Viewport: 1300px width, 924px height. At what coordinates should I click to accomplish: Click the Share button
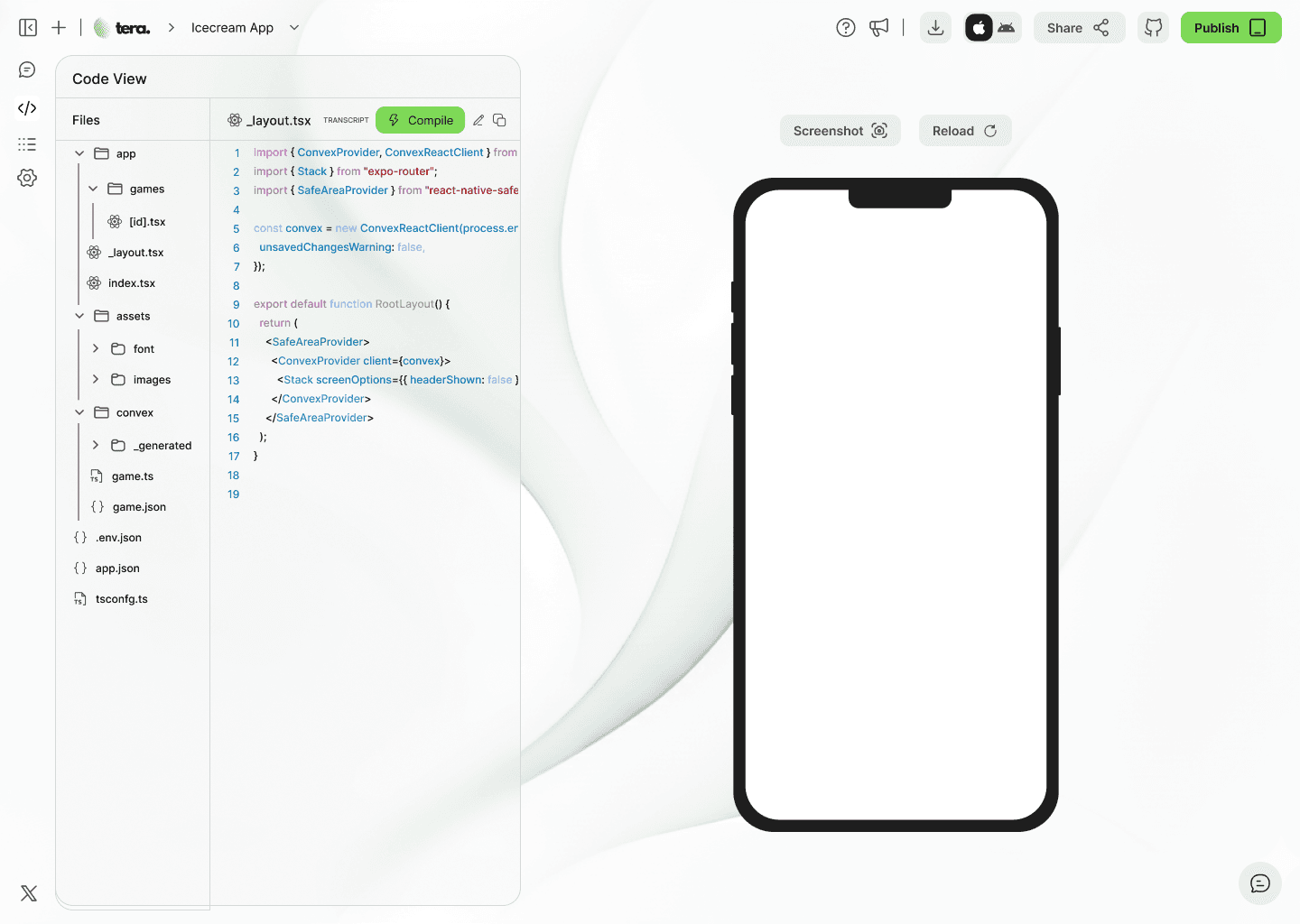(1079, 28)
